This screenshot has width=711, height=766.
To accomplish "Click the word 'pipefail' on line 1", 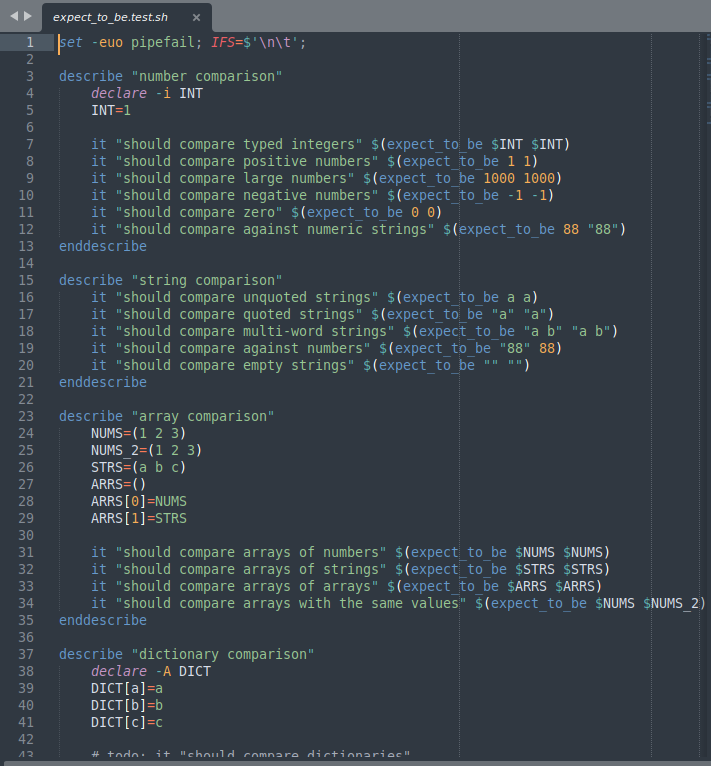I will click(x=162, y=43).
